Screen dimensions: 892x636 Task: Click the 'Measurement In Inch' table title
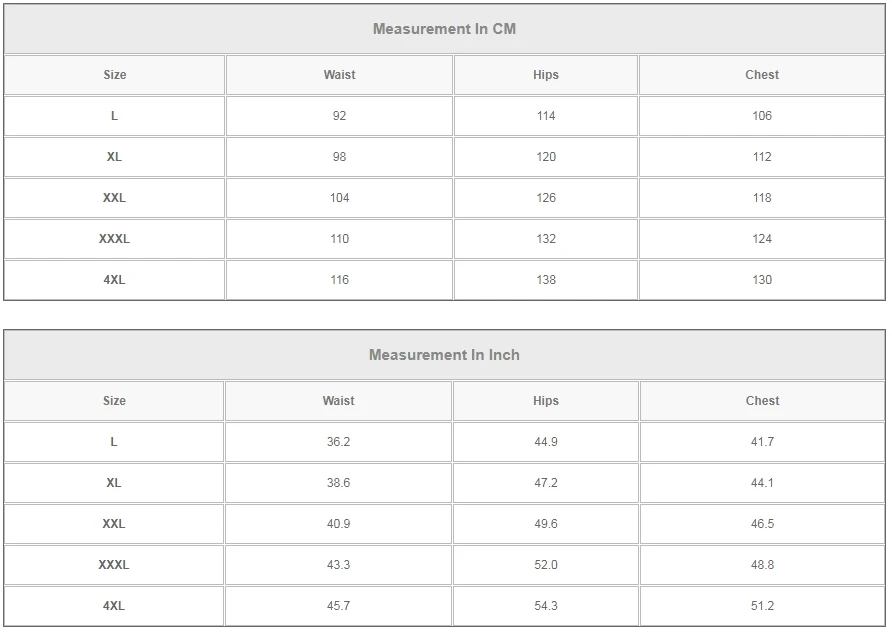[444, 355]
